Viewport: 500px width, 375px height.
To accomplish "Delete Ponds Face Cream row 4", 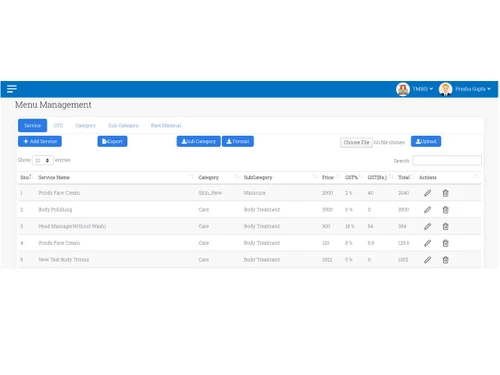I will [x=445, y=243].
